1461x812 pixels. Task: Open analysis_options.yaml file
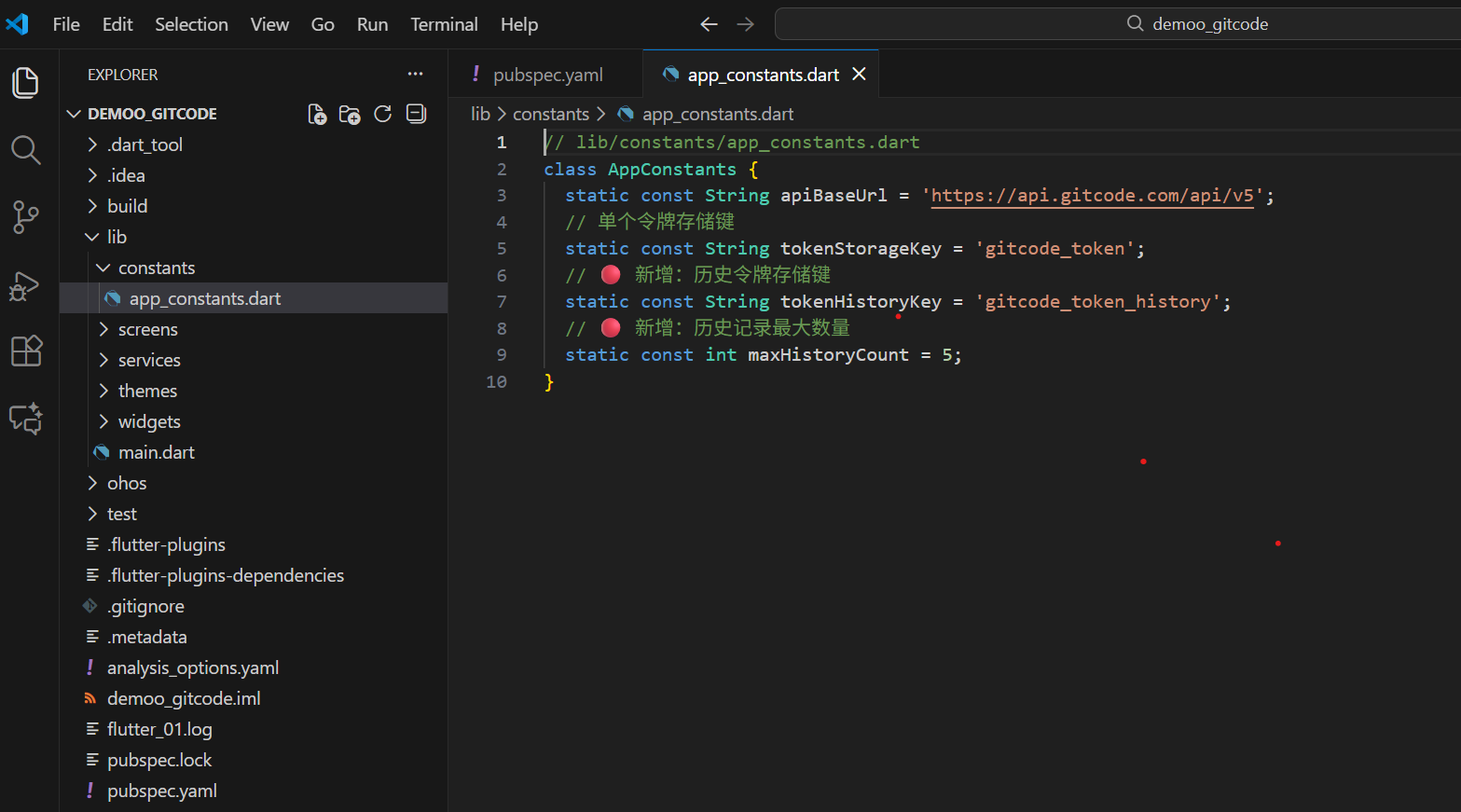coord(254,667)
